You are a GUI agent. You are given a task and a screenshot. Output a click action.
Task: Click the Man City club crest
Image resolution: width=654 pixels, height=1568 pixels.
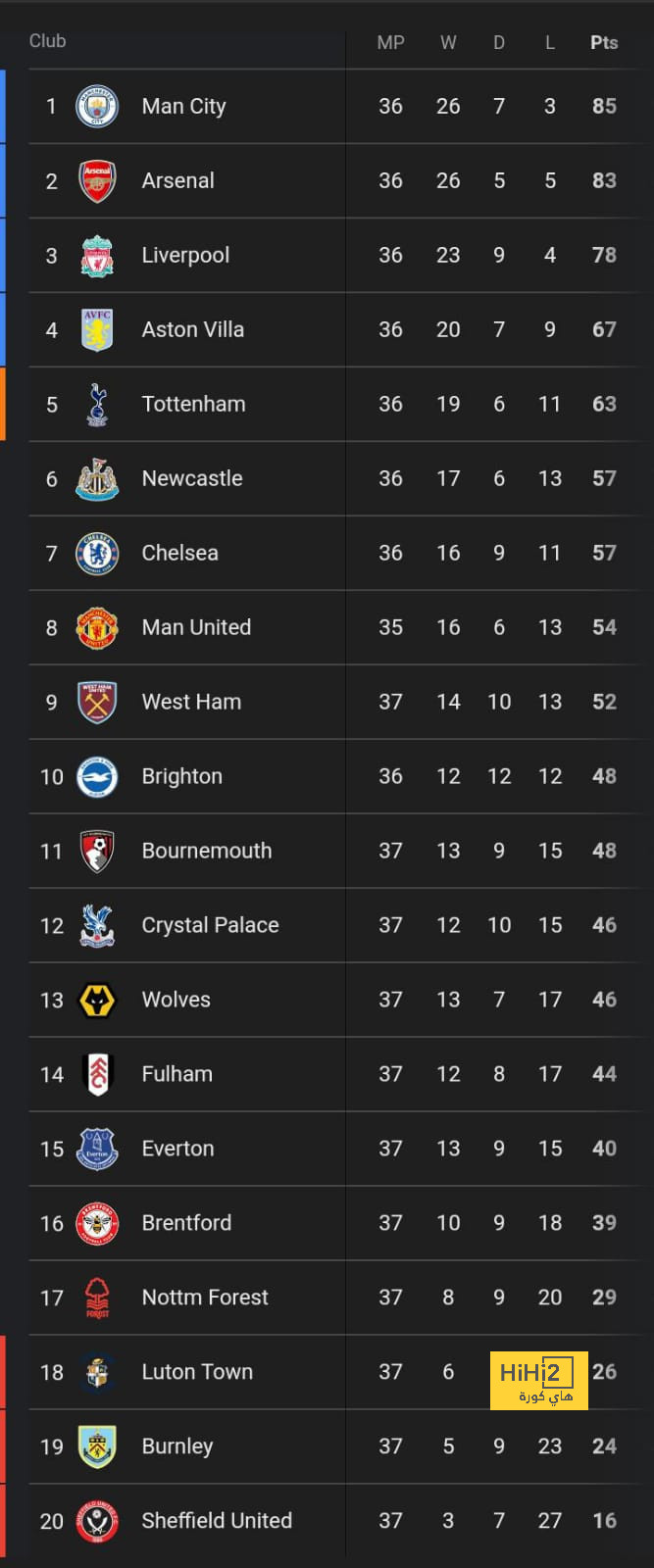[x=97, y=106]
